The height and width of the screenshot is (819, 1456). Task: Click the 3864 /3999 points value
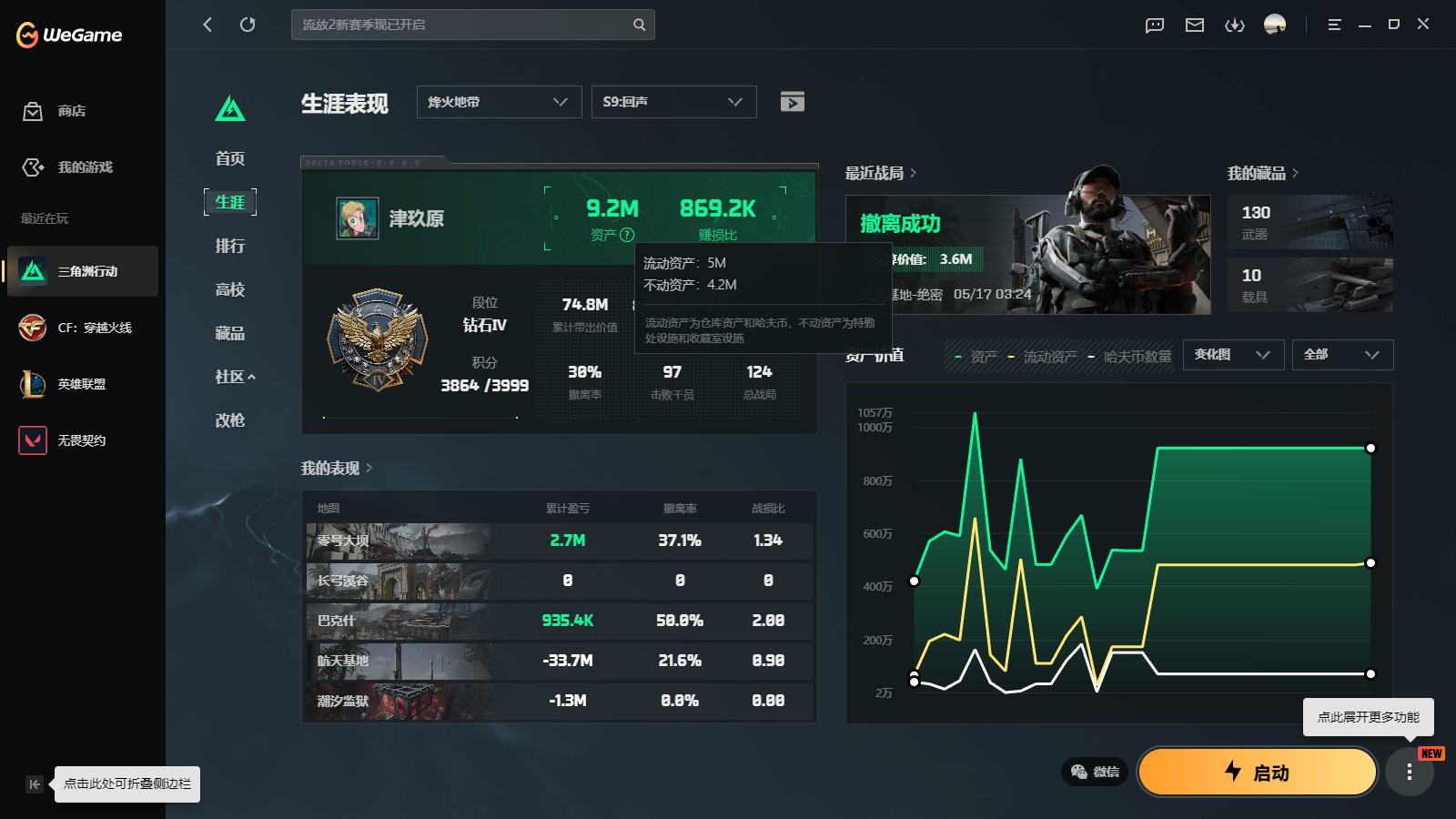pos(485,386)
